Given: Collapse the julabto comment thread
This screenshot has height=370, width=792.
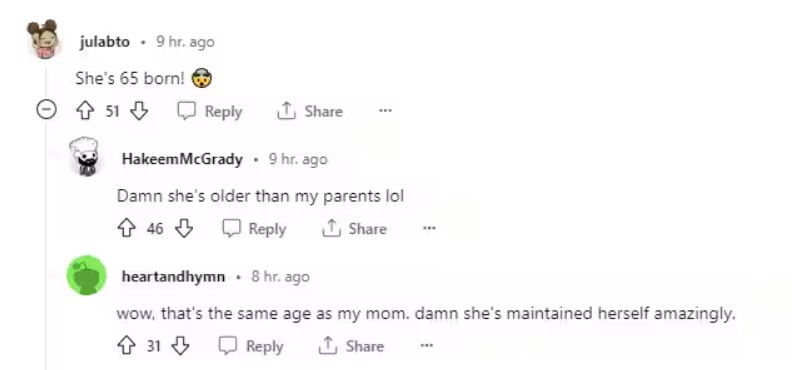Looking at the screenshot, I should pos(46,110).
